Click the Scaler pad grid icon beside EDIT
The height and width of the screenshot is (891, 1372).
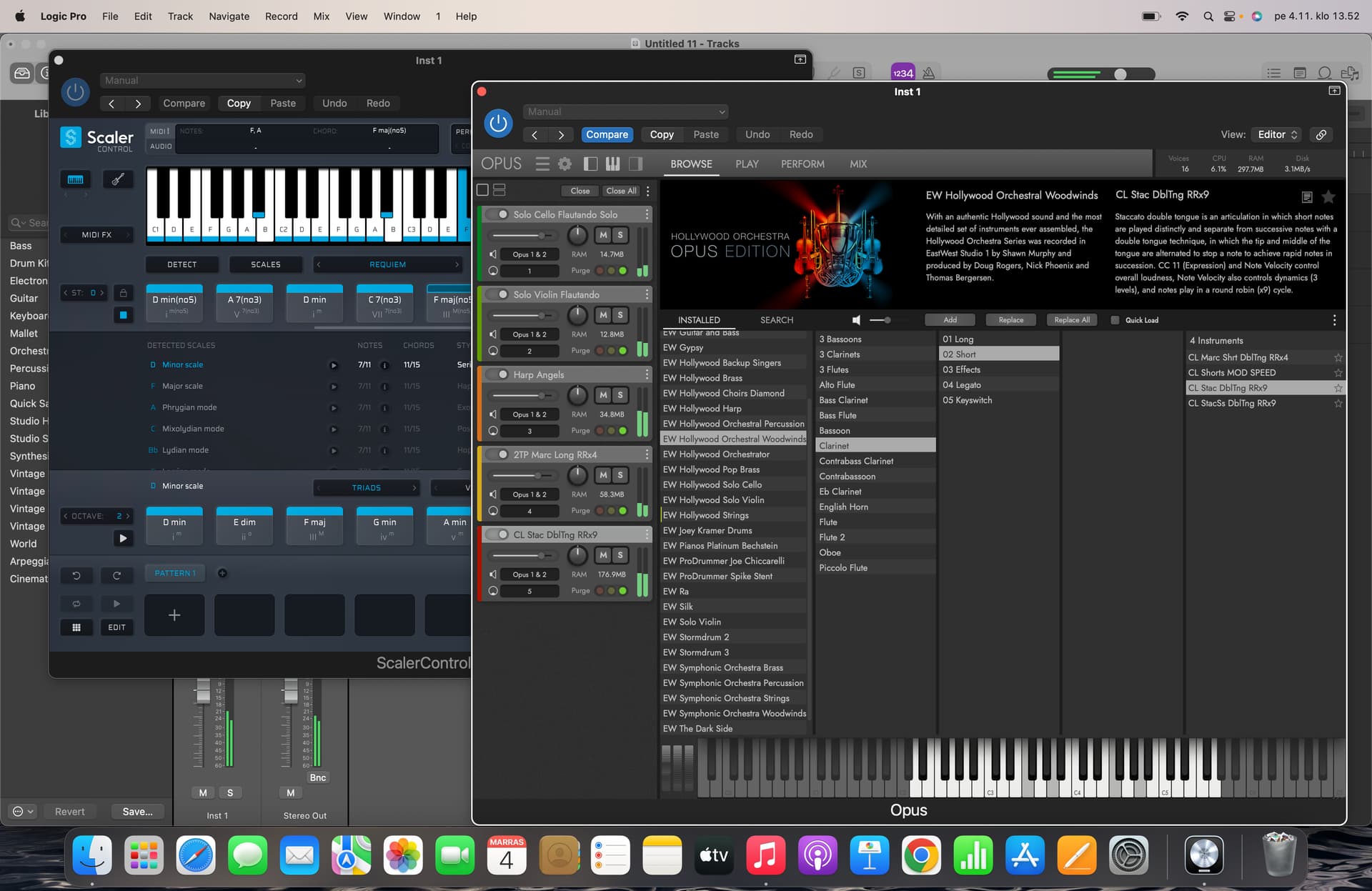tap(76, 627)
